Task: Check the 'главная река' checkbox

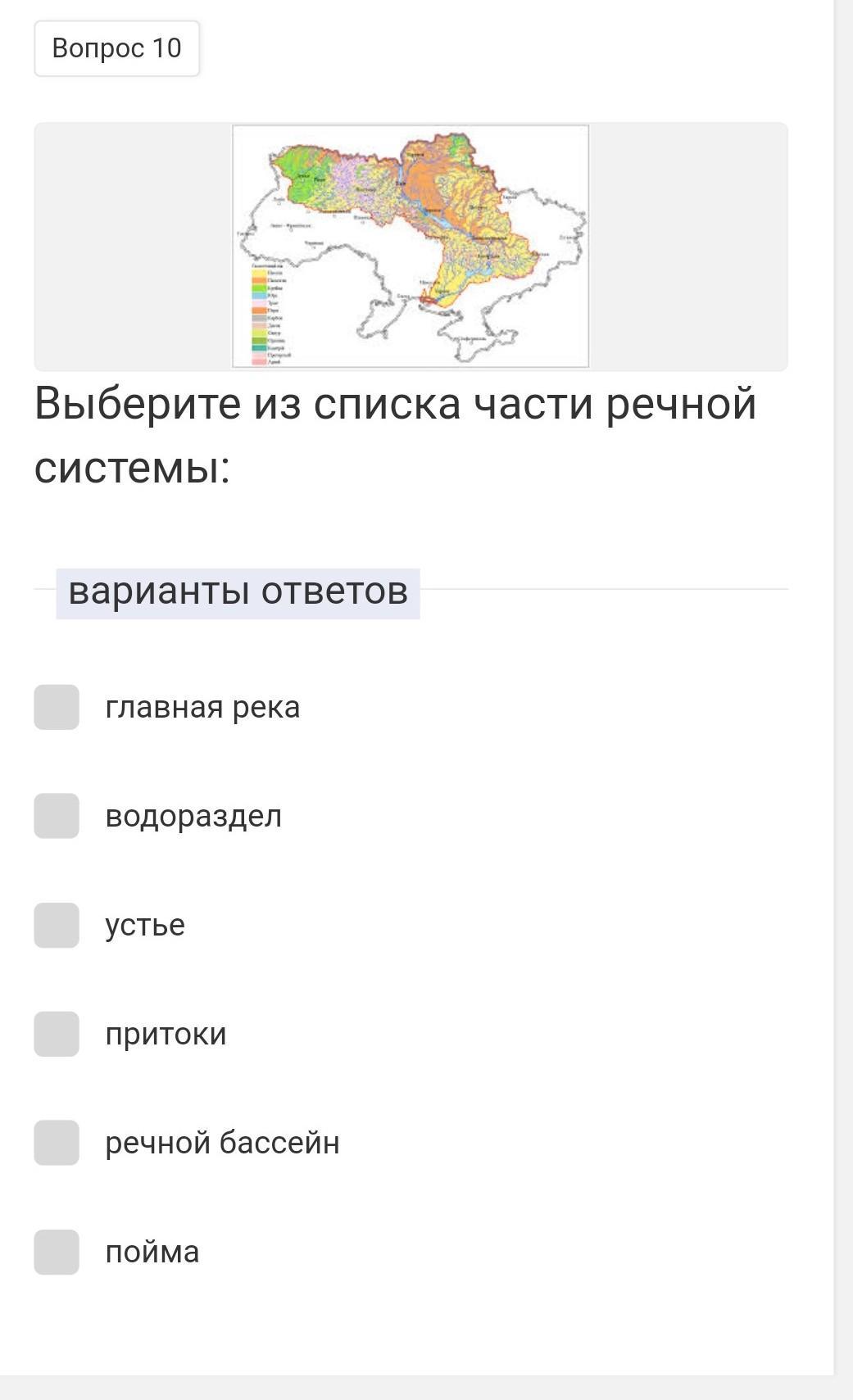Action: (x=57, y=707)
